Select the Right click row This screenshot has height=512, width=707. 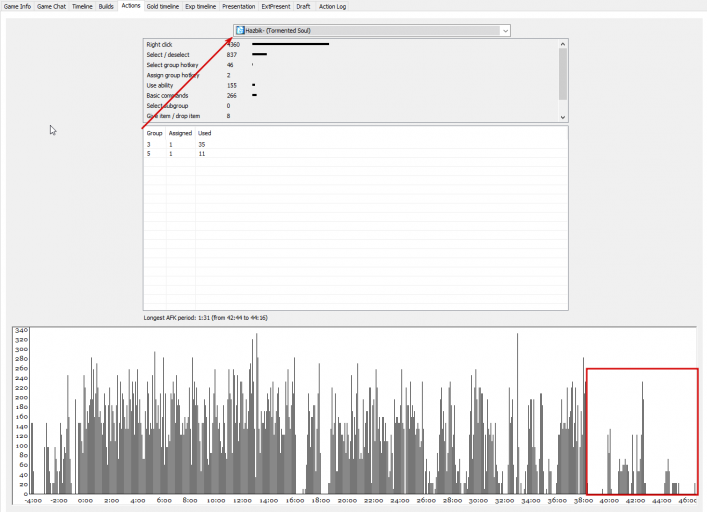point(351,45)
